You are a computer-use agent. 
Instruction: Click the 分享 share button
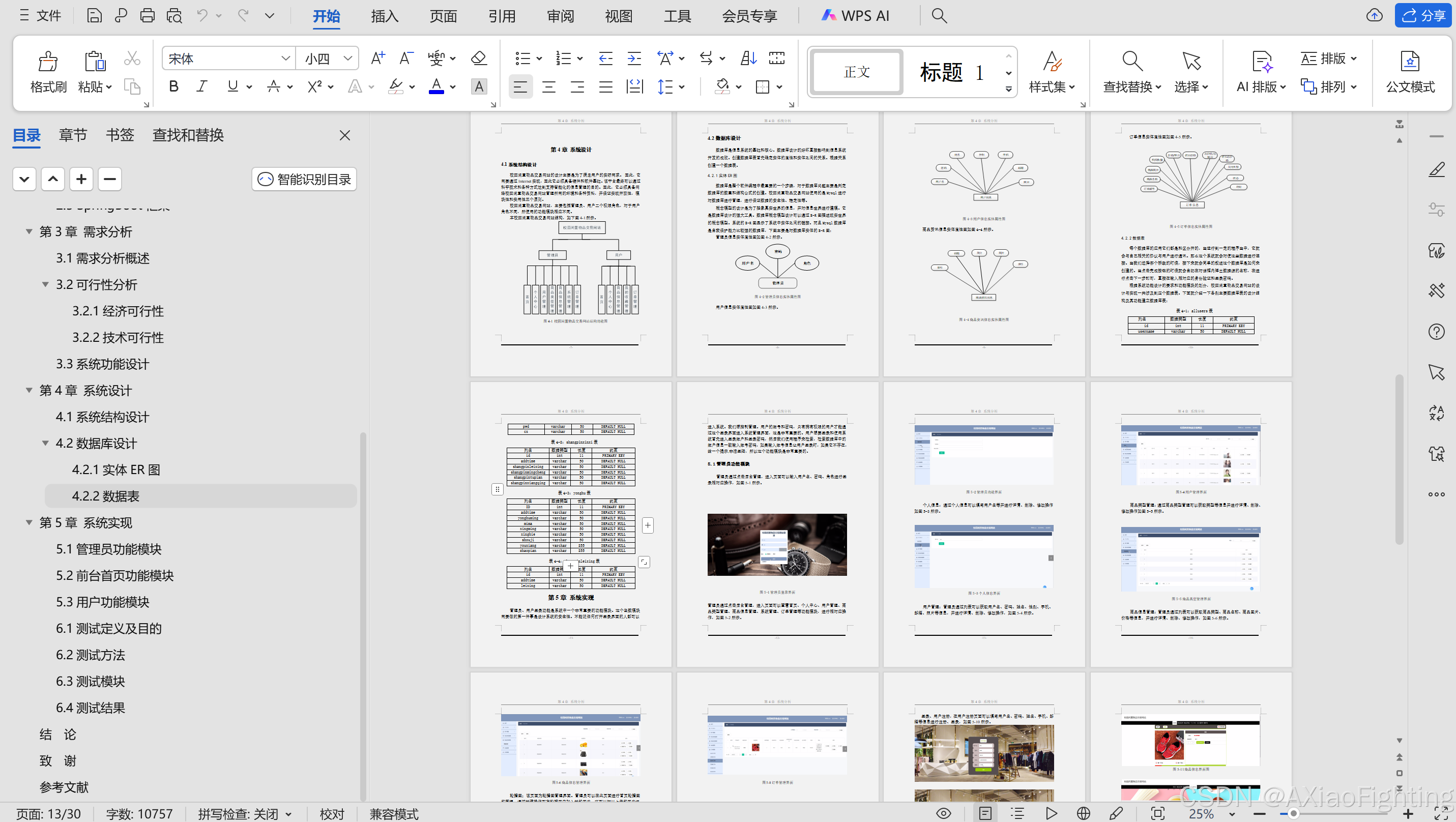pyautogui.click(x=1423, y=15)
